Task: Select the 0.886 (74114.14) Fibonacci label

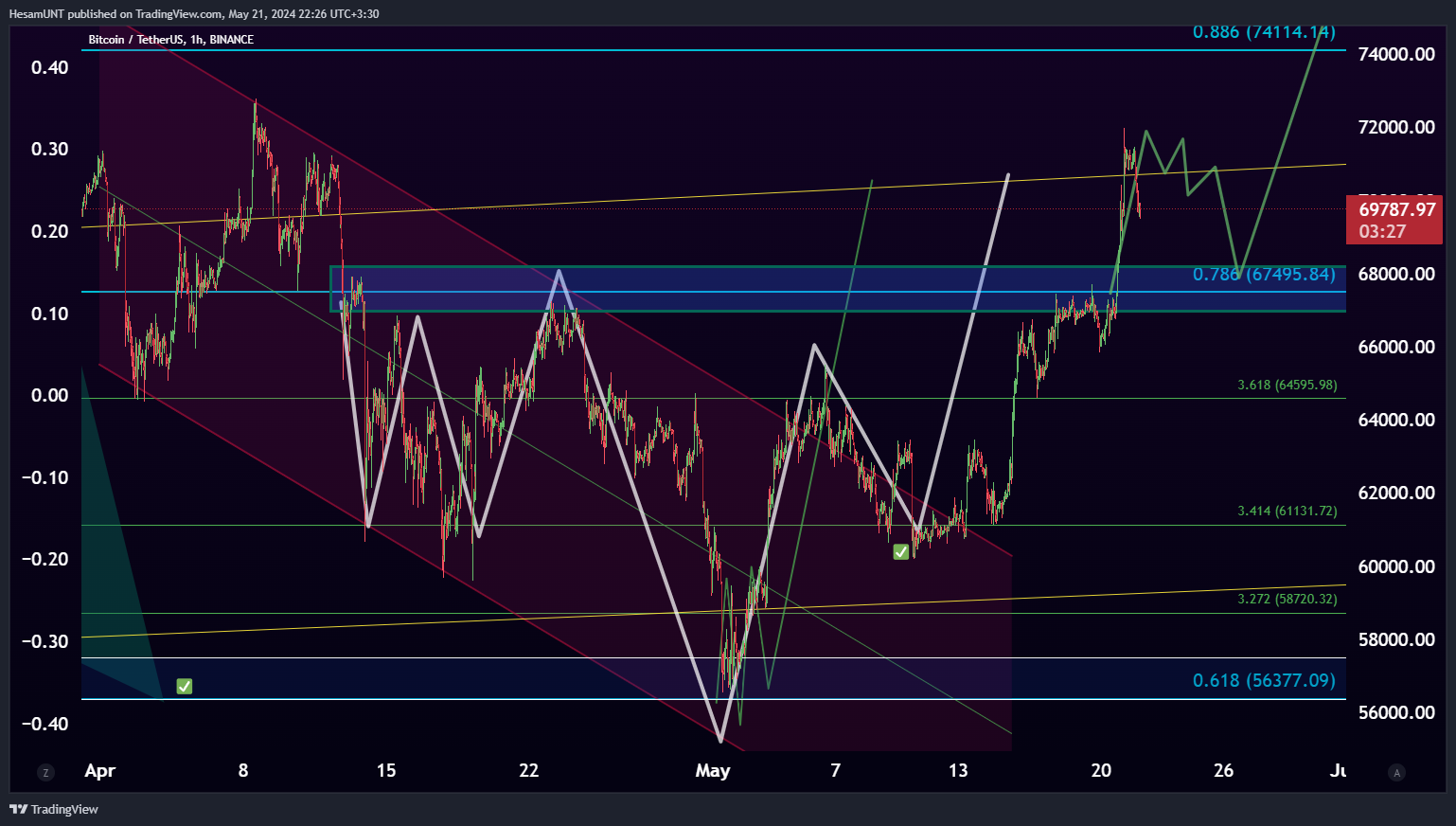Action: pos(1264,32)
